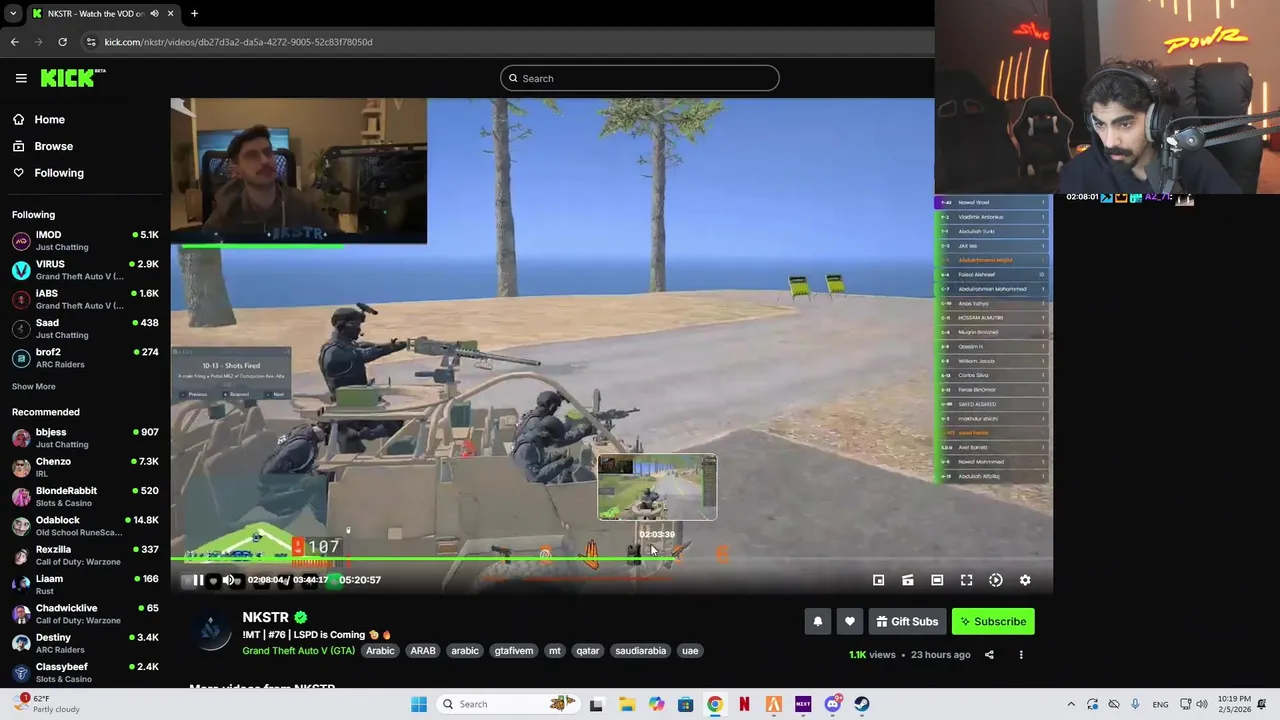Screen dimensions: 1280x720
Task: Select the Arabic tag
Action: [380, 651]
